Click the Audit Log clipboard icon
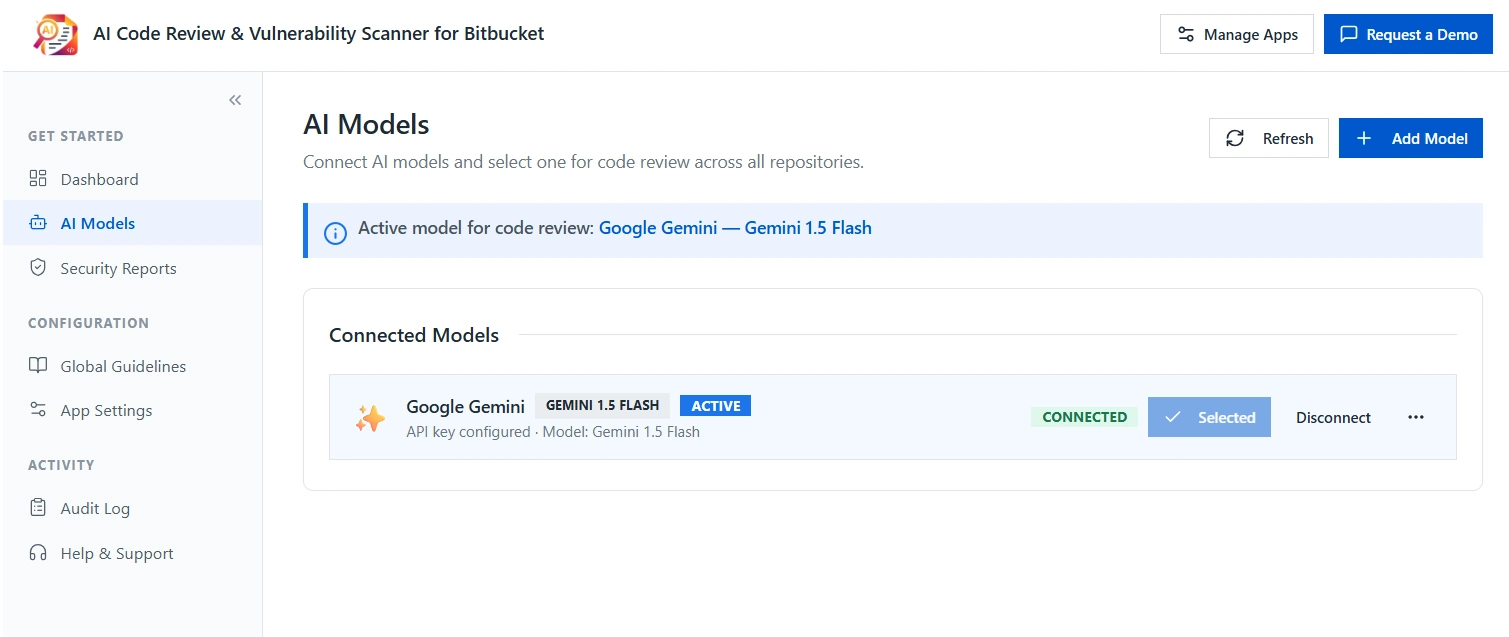1509x637 pixels. coord(38,507)
